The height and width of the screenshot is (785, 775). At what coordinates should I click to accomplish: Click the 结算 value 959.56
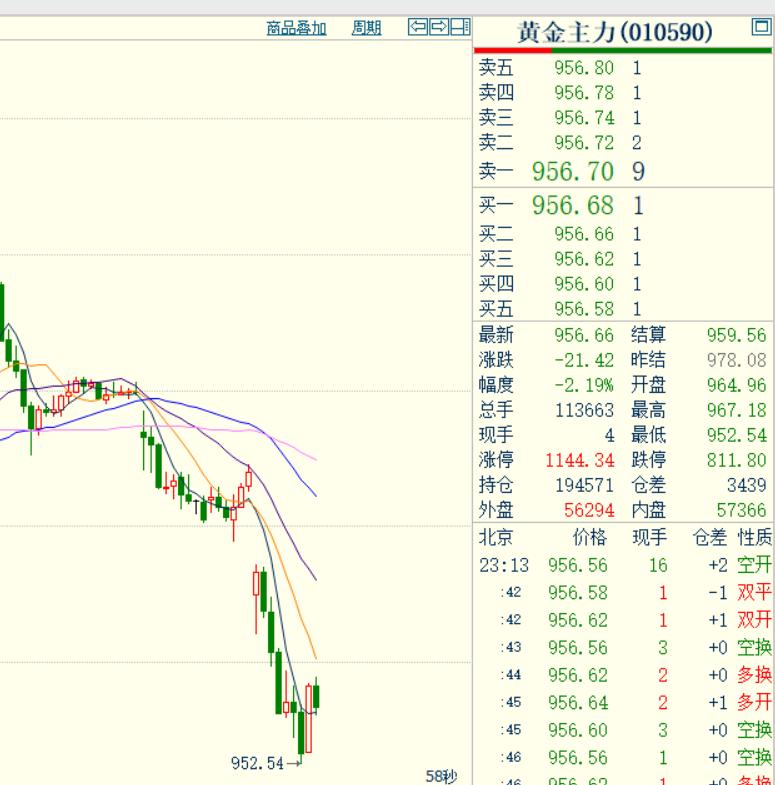point(736,335)
